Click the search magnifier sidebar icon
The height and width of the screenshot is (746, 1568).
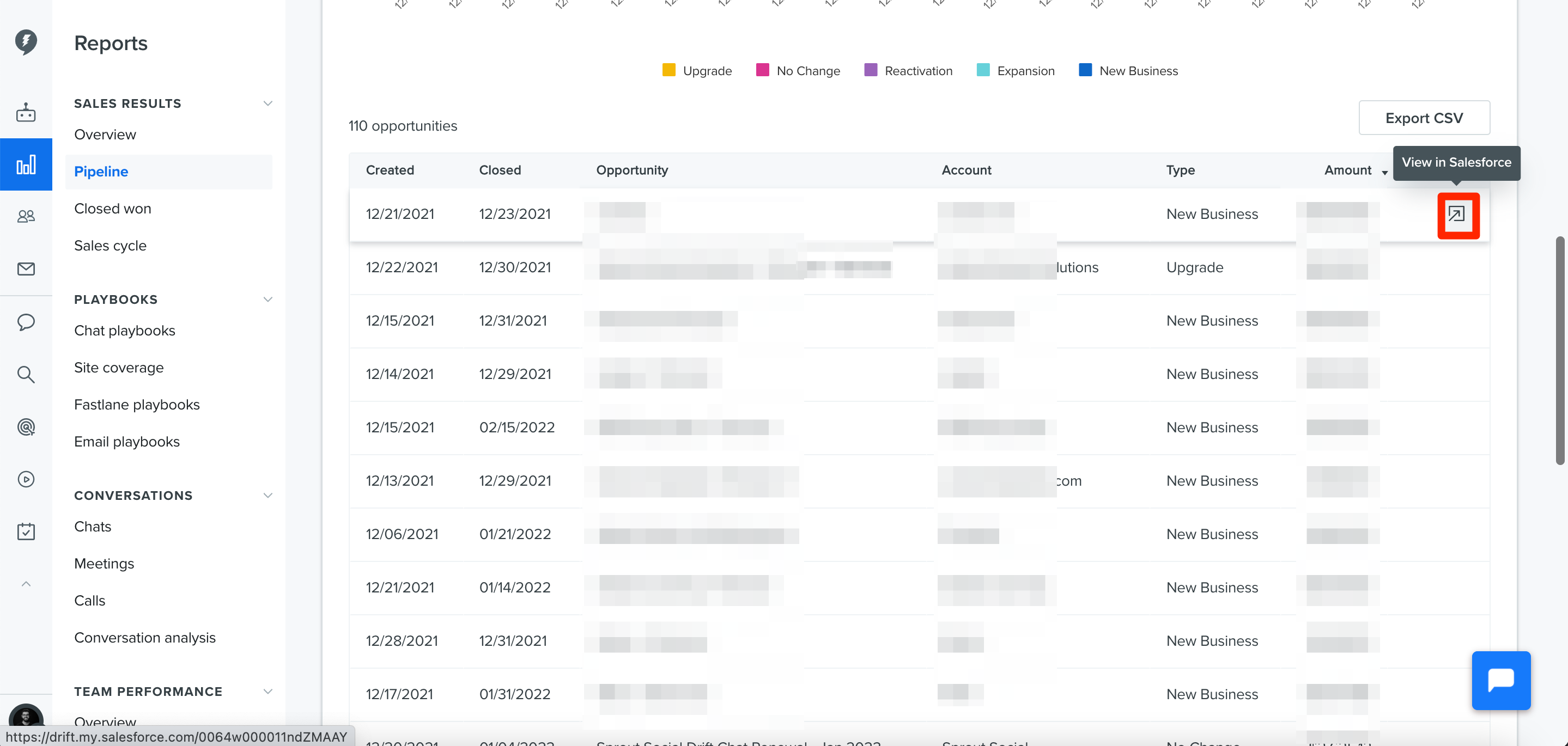point(26,374)
